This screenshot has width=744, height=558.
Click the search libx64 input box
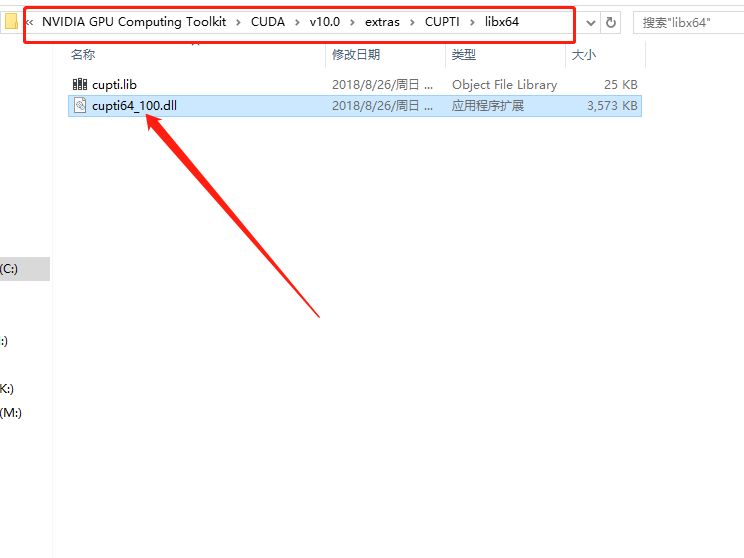(688, 22)
